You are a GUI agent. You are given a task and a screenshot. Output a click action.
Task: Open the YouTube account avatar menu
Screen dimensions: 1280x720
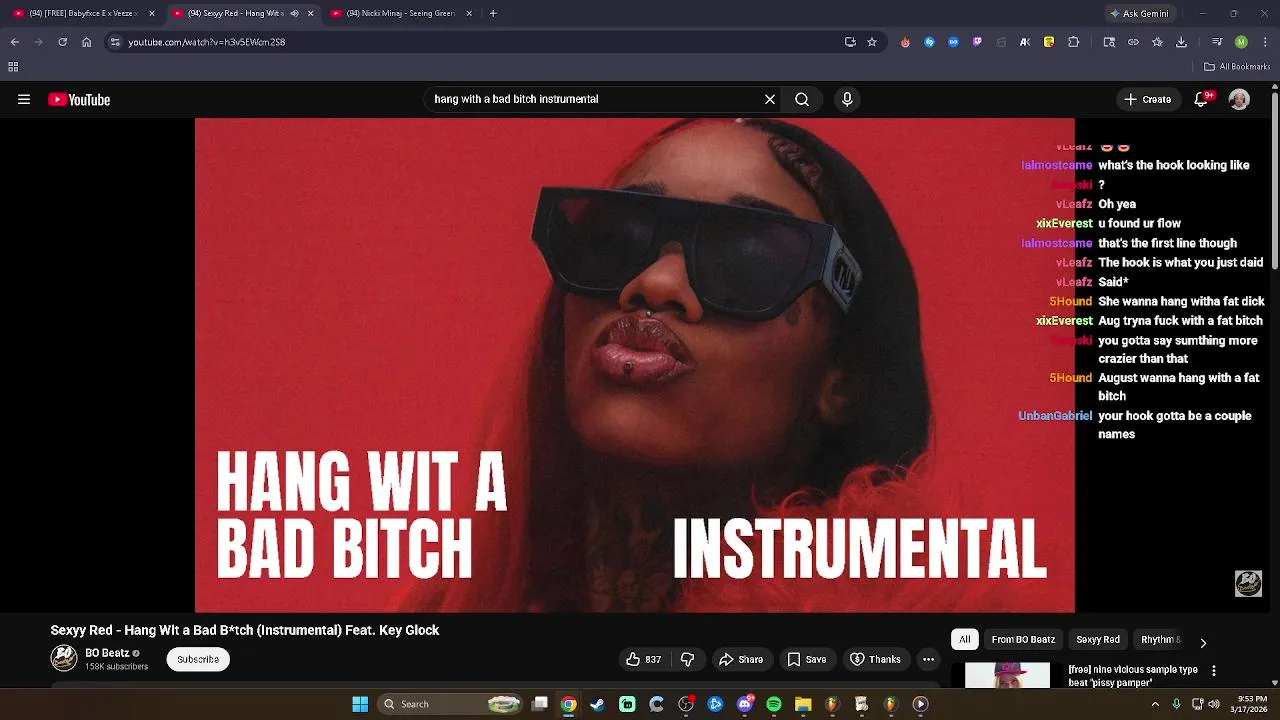(x=1239, y=99)
